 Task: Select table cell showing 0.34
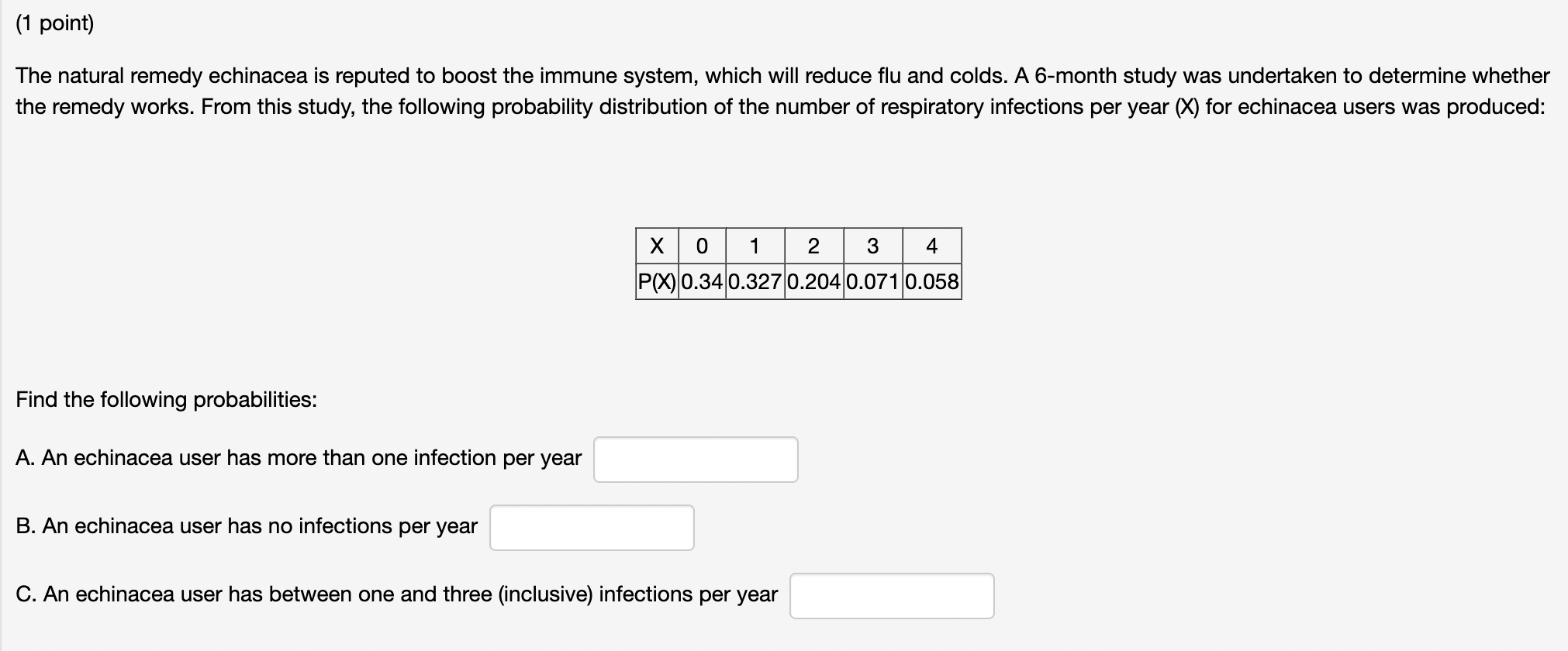[x=703, y=281]
